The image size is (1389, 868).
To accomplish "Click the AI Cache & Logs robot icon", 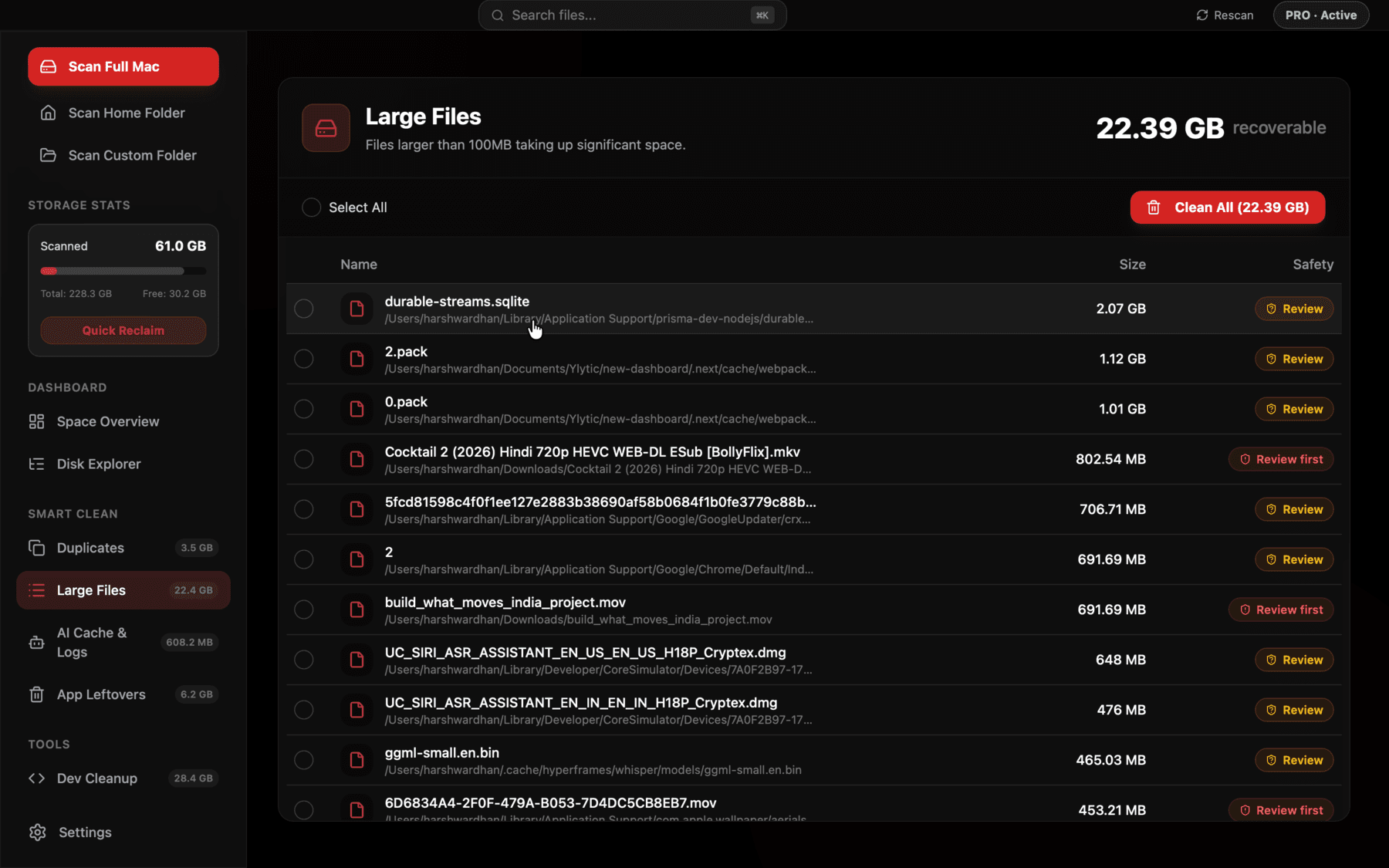I will tap(36, 643).
